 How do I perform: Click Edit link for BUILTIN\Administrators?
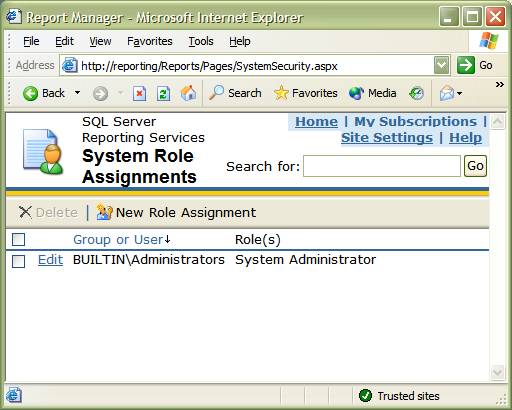50,260
